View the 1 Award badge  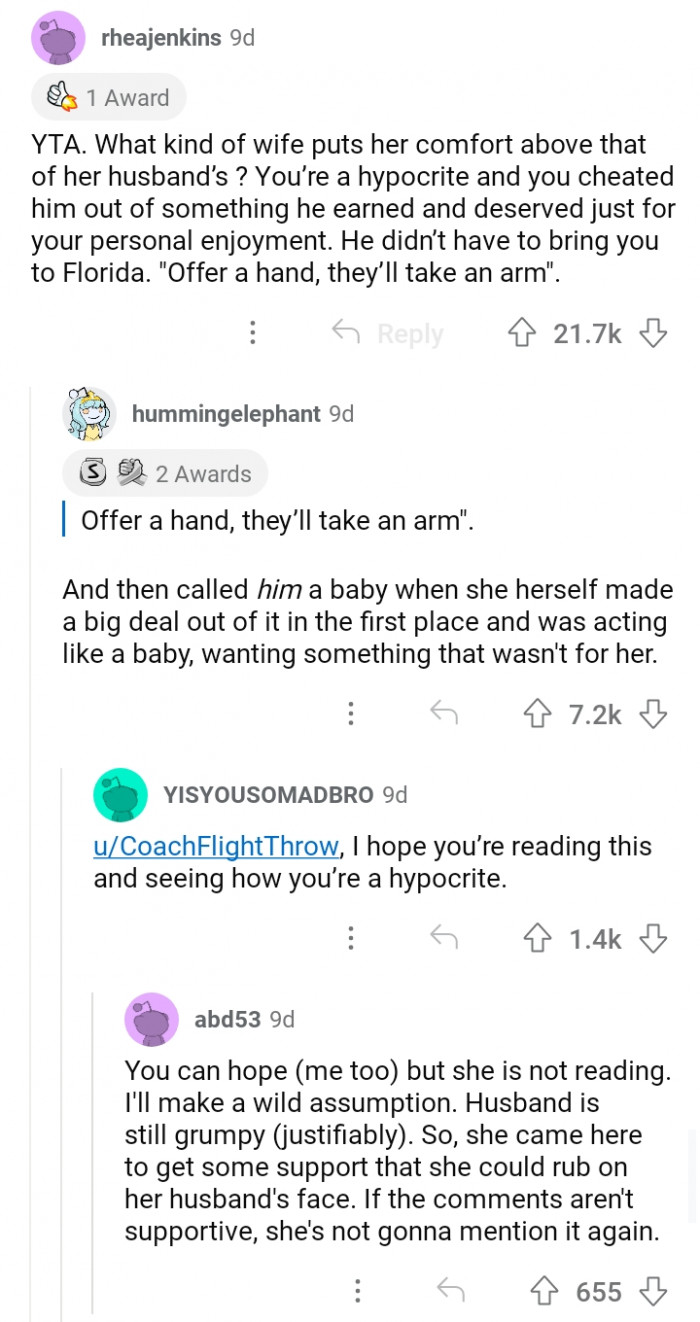[x=109, y=97]
